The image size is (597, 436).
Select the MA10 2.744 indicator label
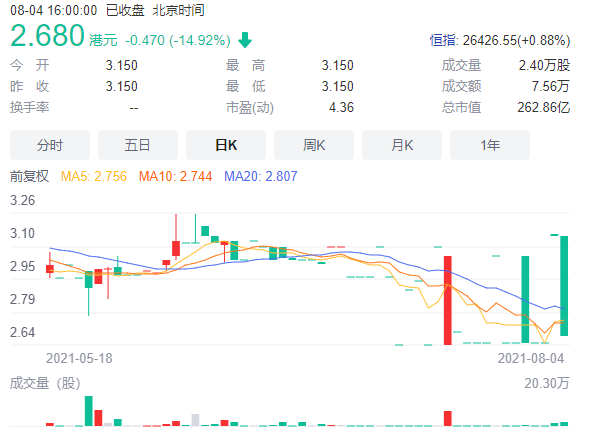pos(176,176)
